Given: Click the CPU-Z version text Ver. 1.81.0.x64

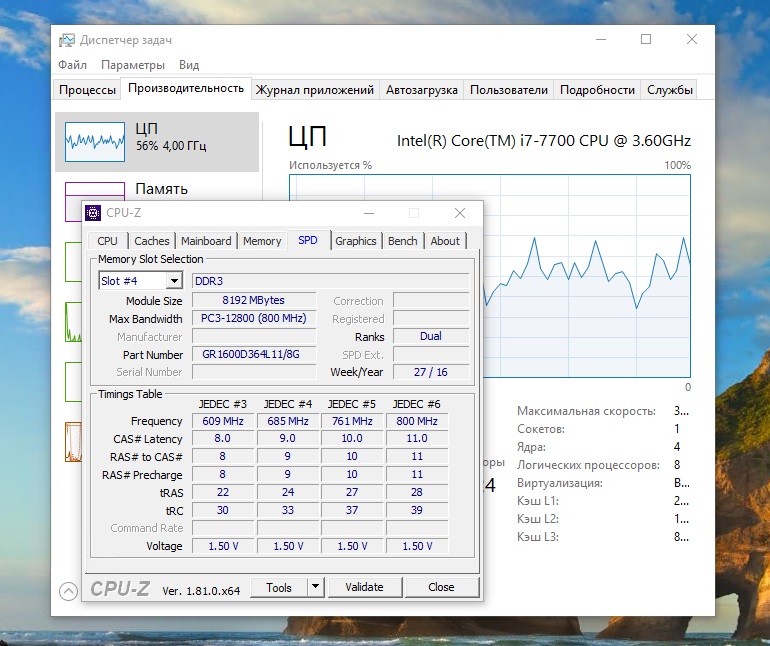Looking at the screenshot, I should [x=201, y=591].
